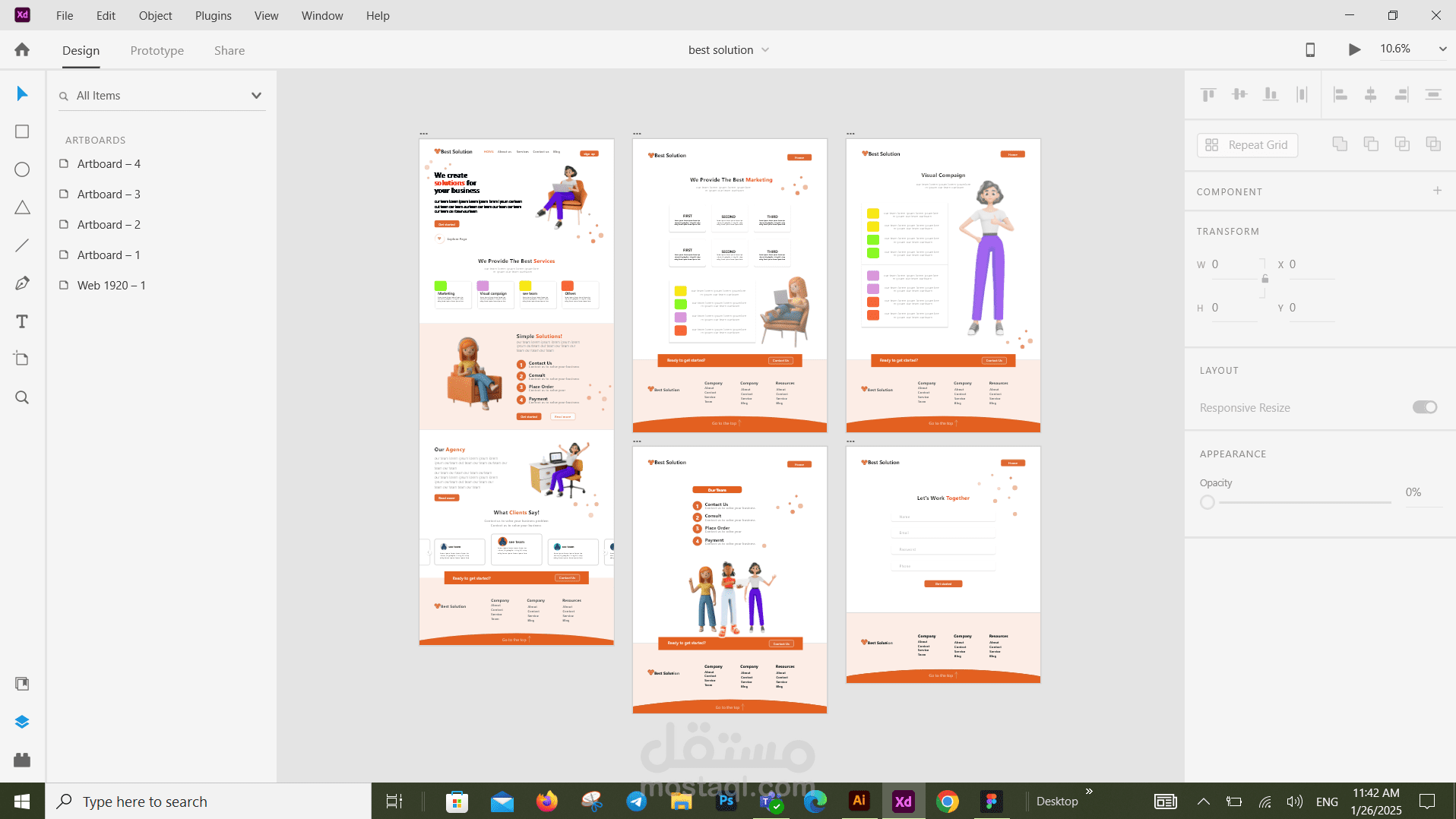1456x819 pixels.
Task: Open the best solution document menu
Action: coord(766,49)
